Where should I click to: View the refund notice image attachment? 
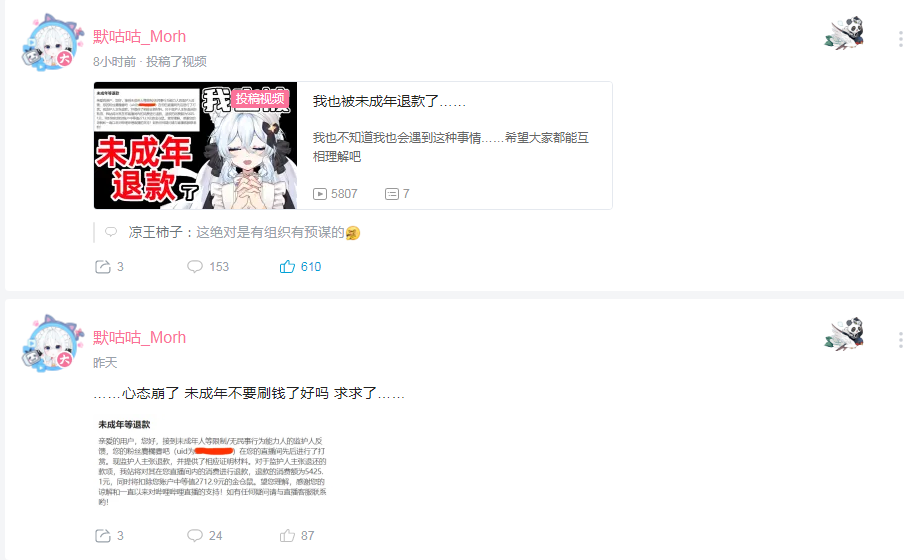click(x=212, y=462)
